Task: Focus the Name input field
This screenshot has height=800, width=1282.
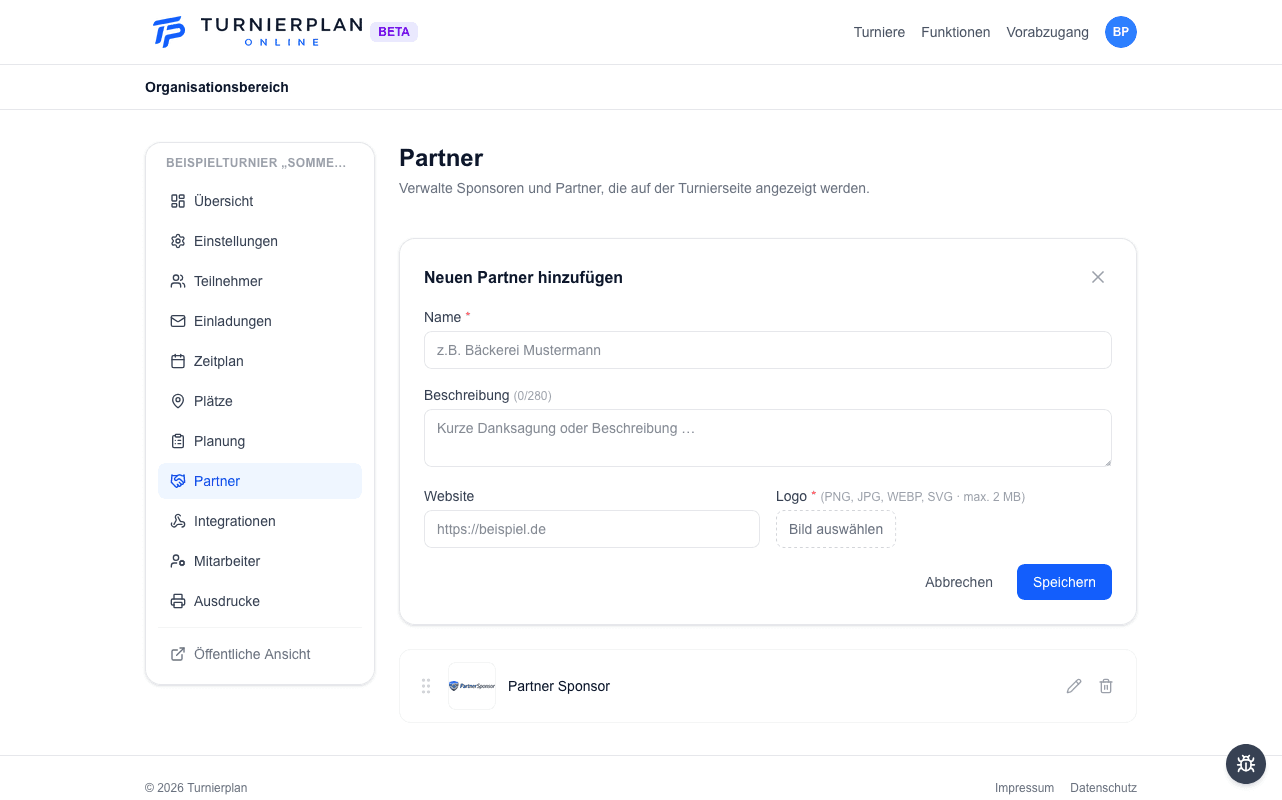Action: click(x=768, y=350)
